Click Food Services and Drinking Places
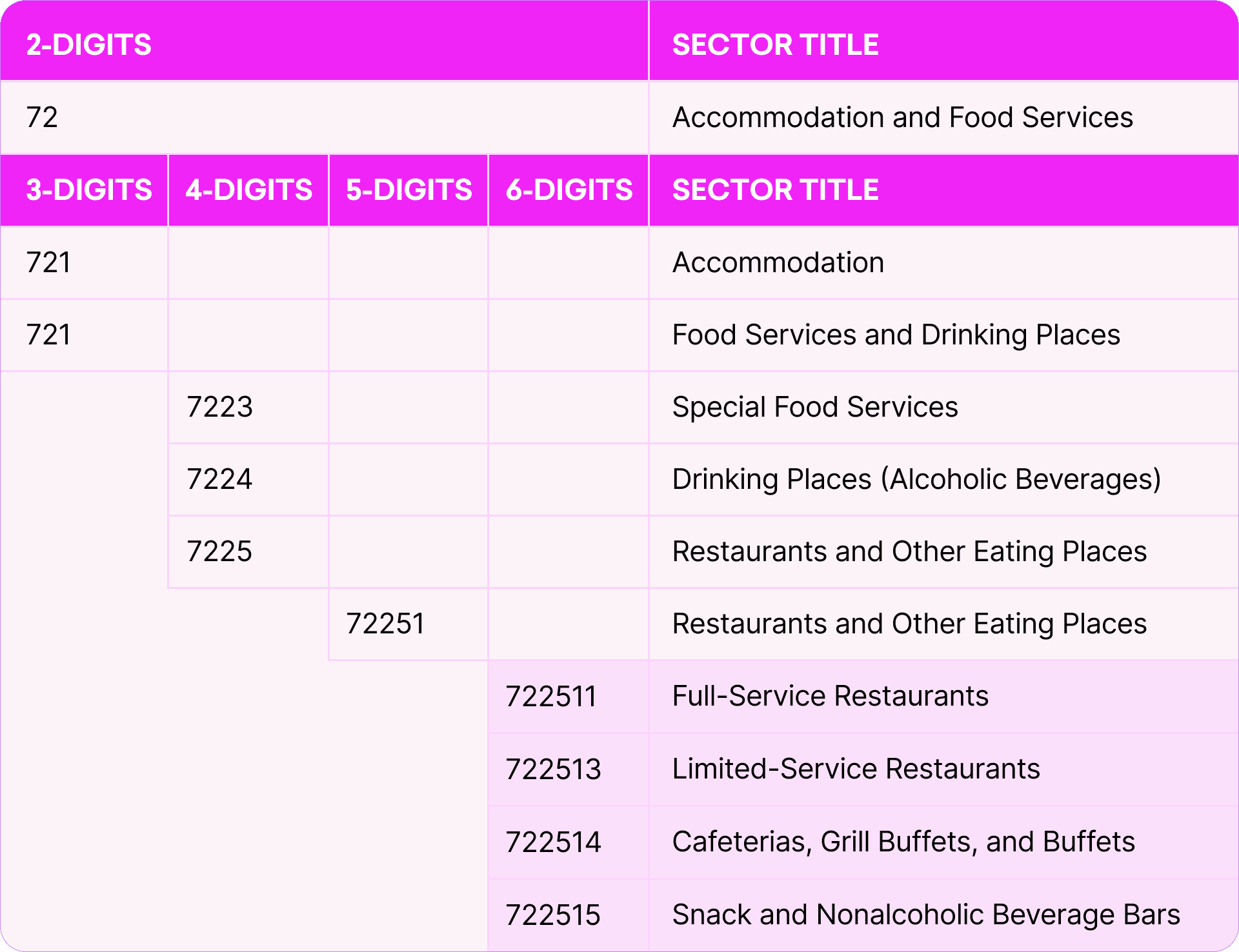This screenshot has width=1239, height=952. (896, 335)
